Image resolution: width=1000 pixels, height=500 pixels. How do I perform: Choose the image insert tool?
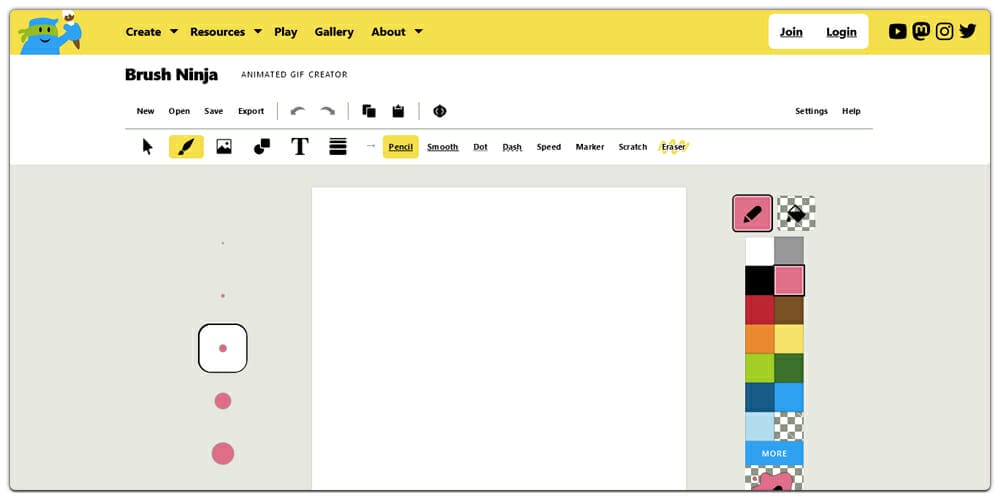coord(224,147)
